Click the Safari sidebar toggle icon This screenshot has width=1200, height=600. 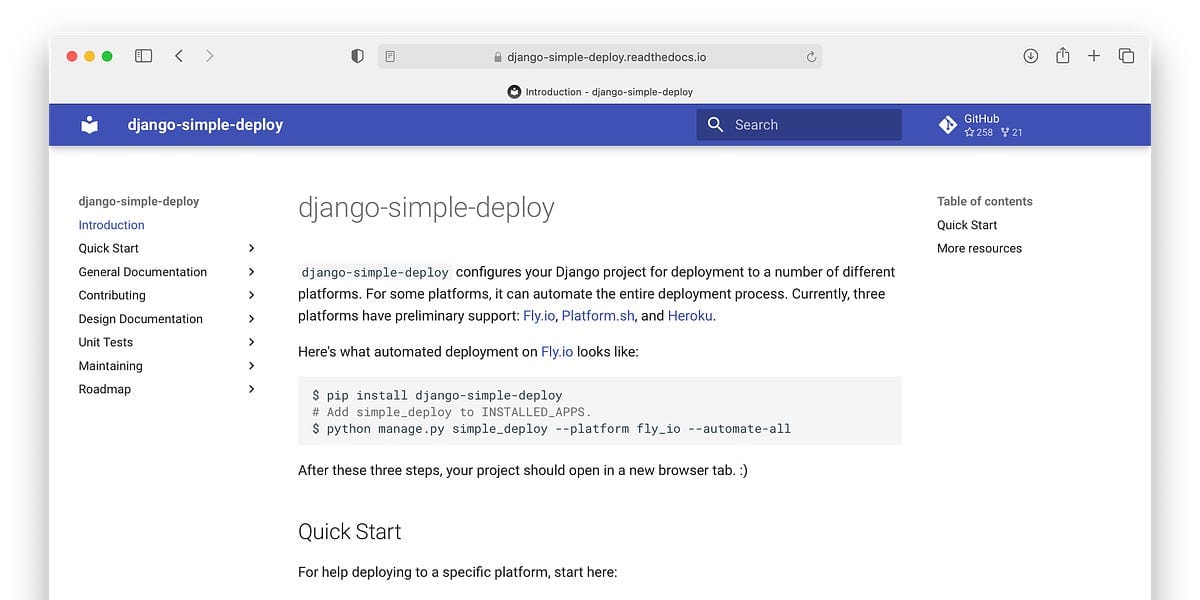click(x=143, y=56)
